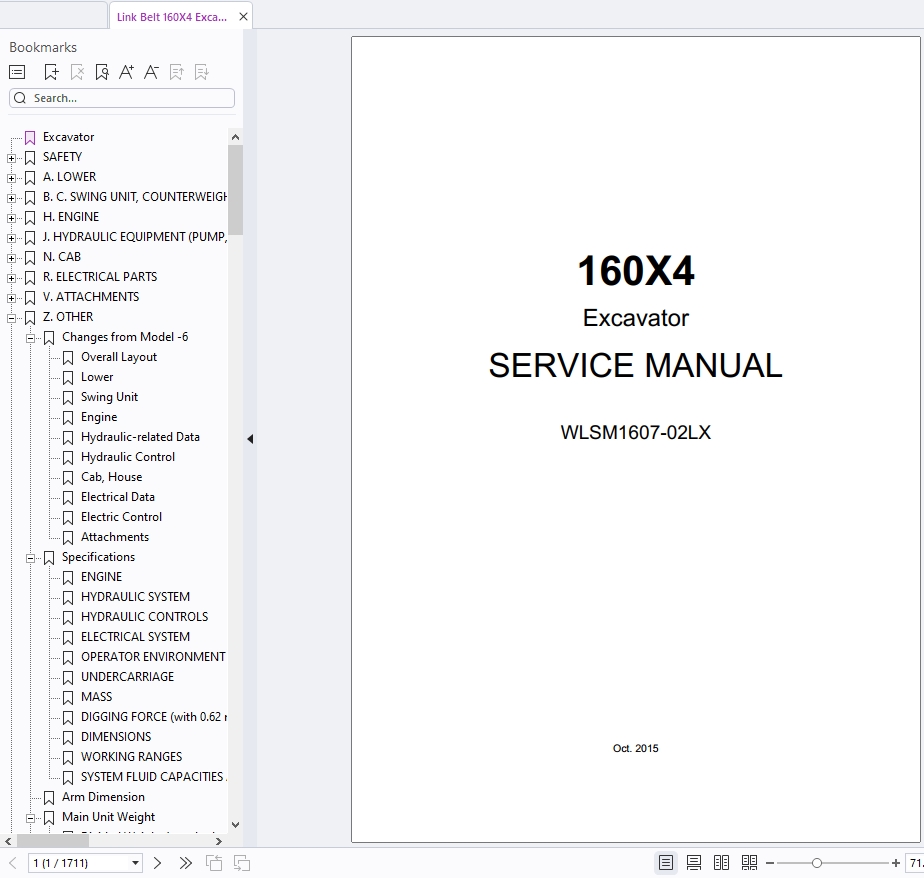Collapse the bookmarks panel with the arrow
Image resolution: width=924 pixels, height=878 pixels.
(250, 439)
